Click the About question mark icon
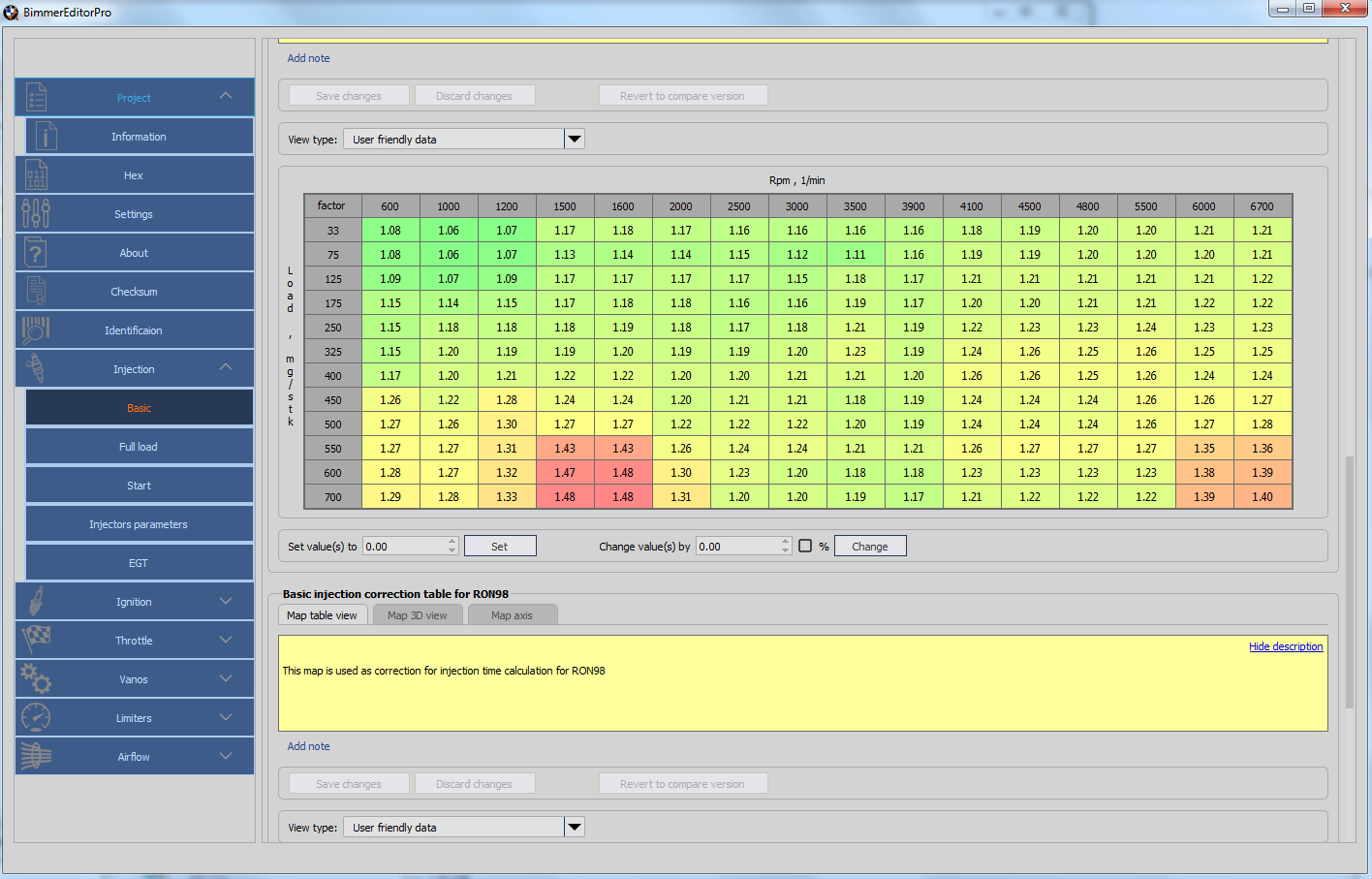The image size is (1372, 879). click(x=36, y=253)
